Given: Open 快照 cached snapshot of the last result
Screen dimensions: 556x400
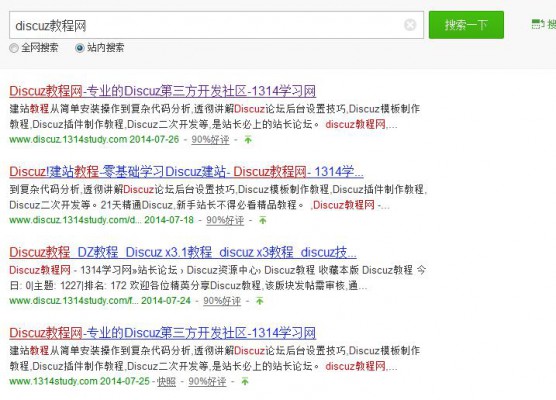Looking at the screenshot, I should pos(166,382).
